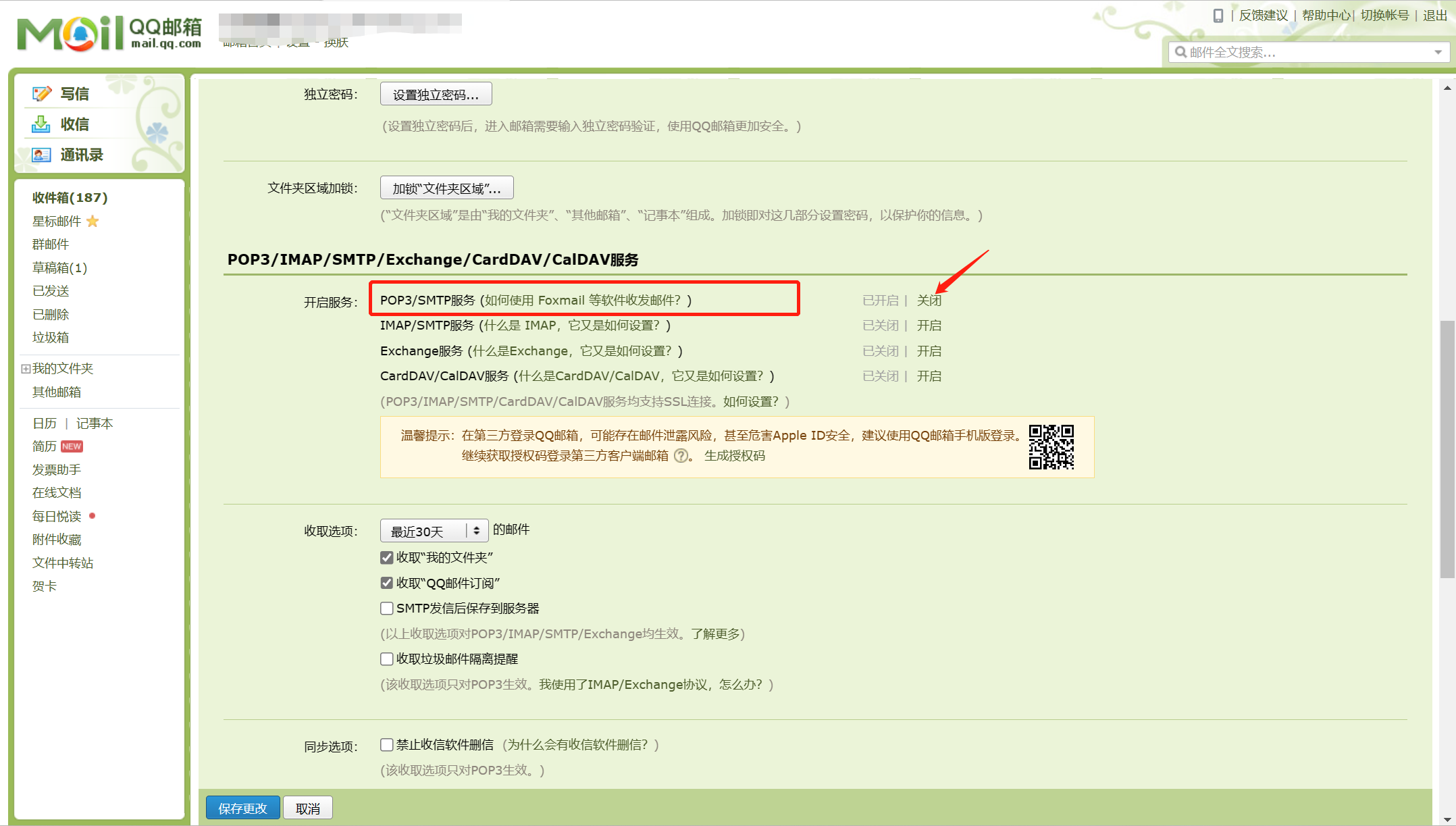
Task: Click the star icon beside 星标邮件
Action: (x=93, y=221)
